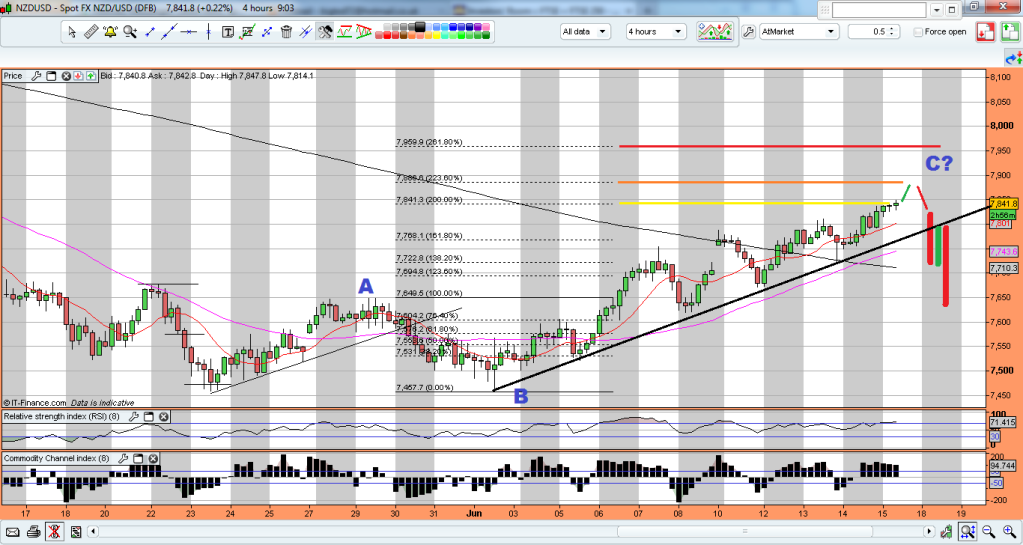
Task: Increase the 0.5 size stepper
Action: click(892, 29)
